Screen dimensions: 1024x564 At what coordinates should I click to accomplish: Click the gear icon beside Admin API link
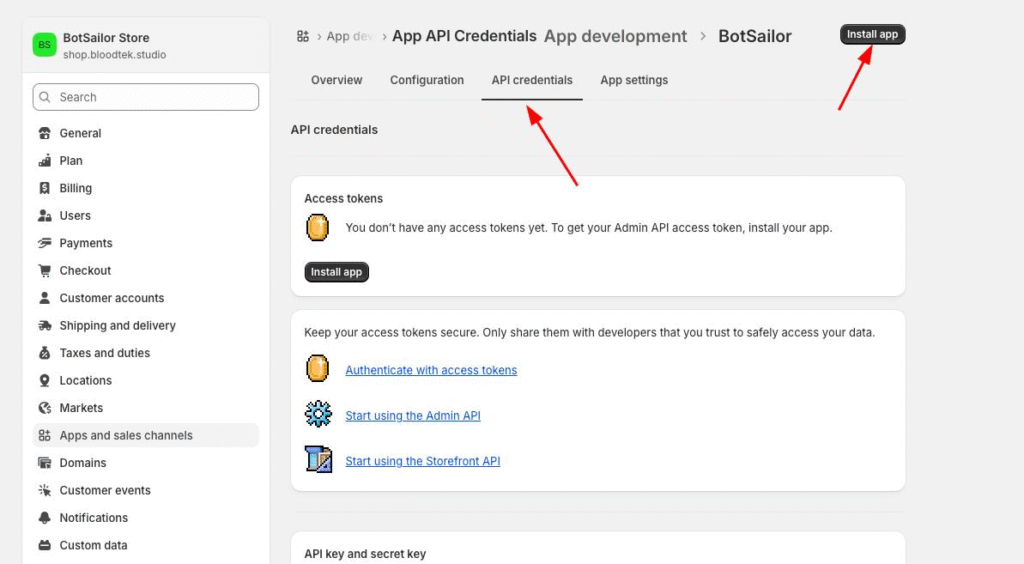click(x=318, y=414)
